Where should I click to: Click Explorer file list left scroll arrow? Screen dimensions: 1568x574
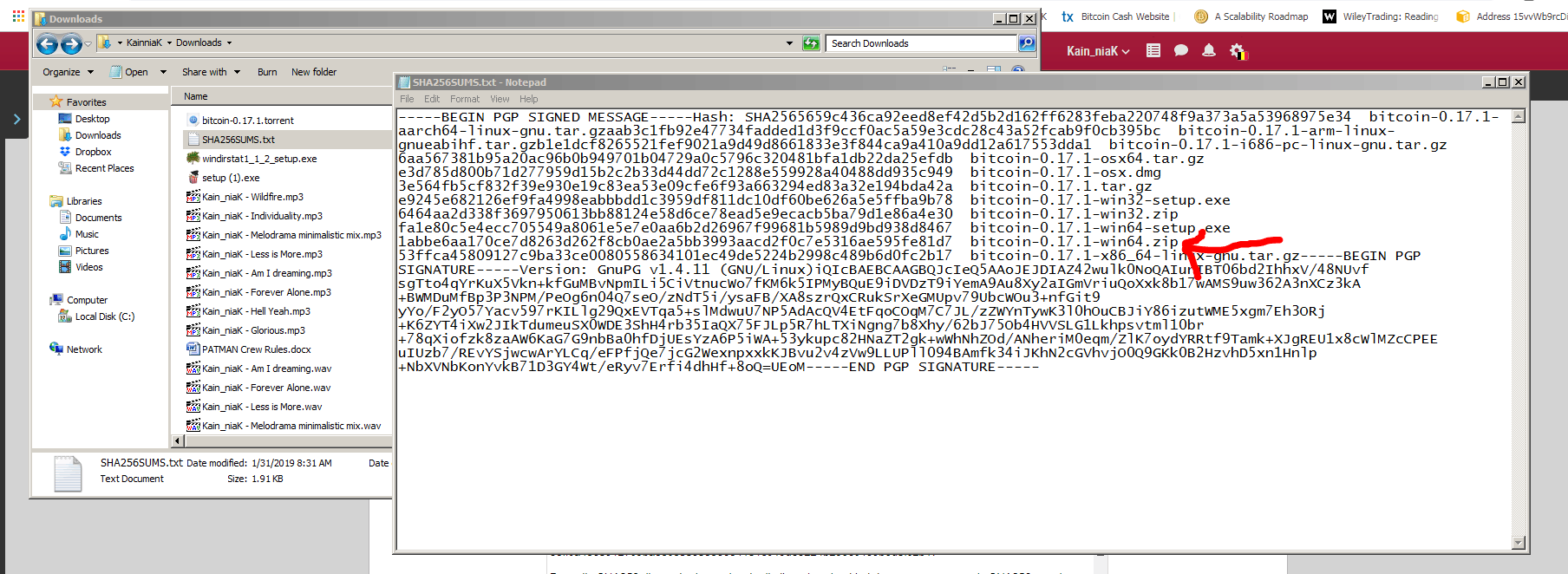tap(178, 440)
